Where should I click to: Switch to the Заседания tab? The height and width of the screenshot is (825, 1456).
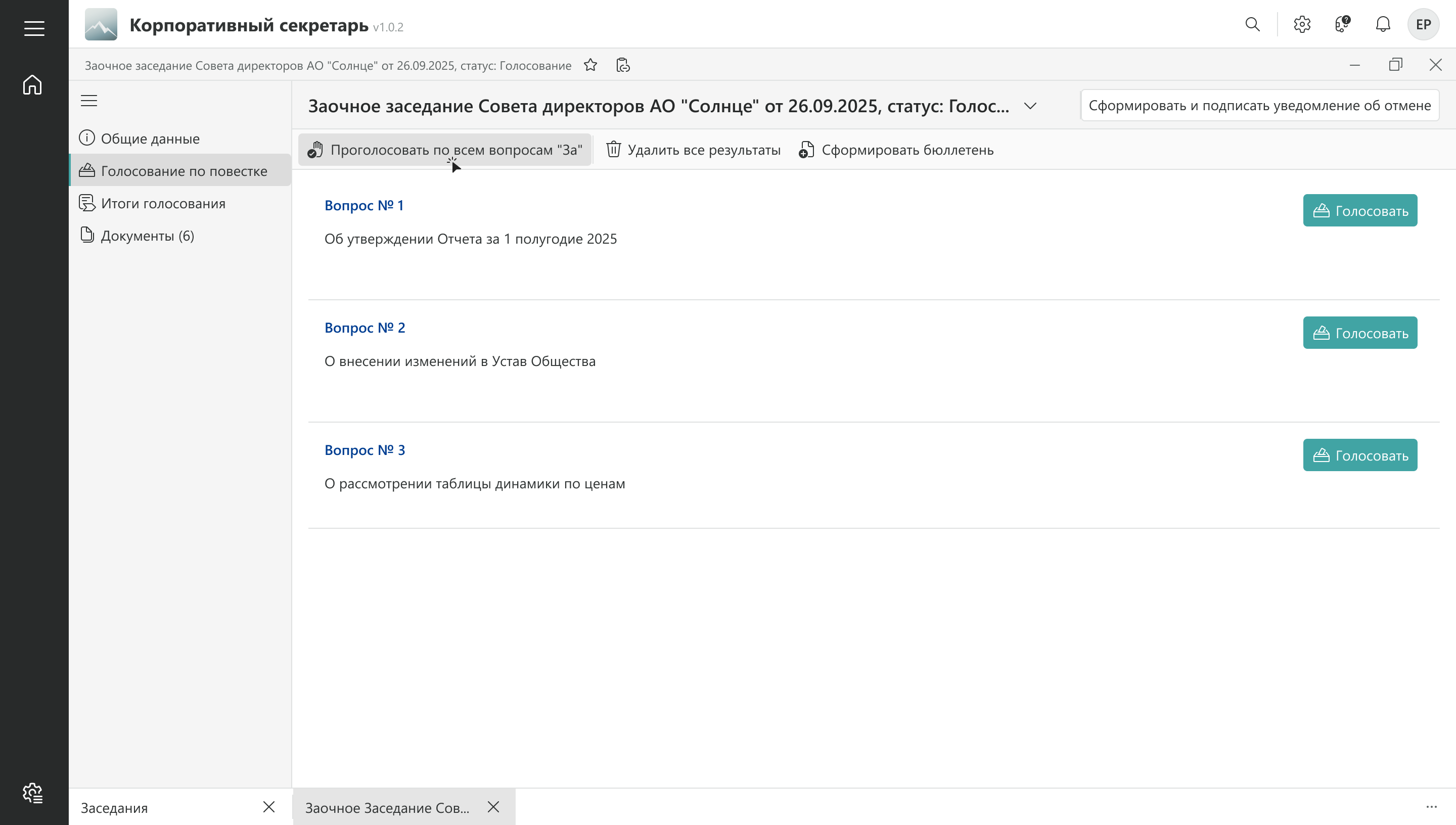pos(114,807)
